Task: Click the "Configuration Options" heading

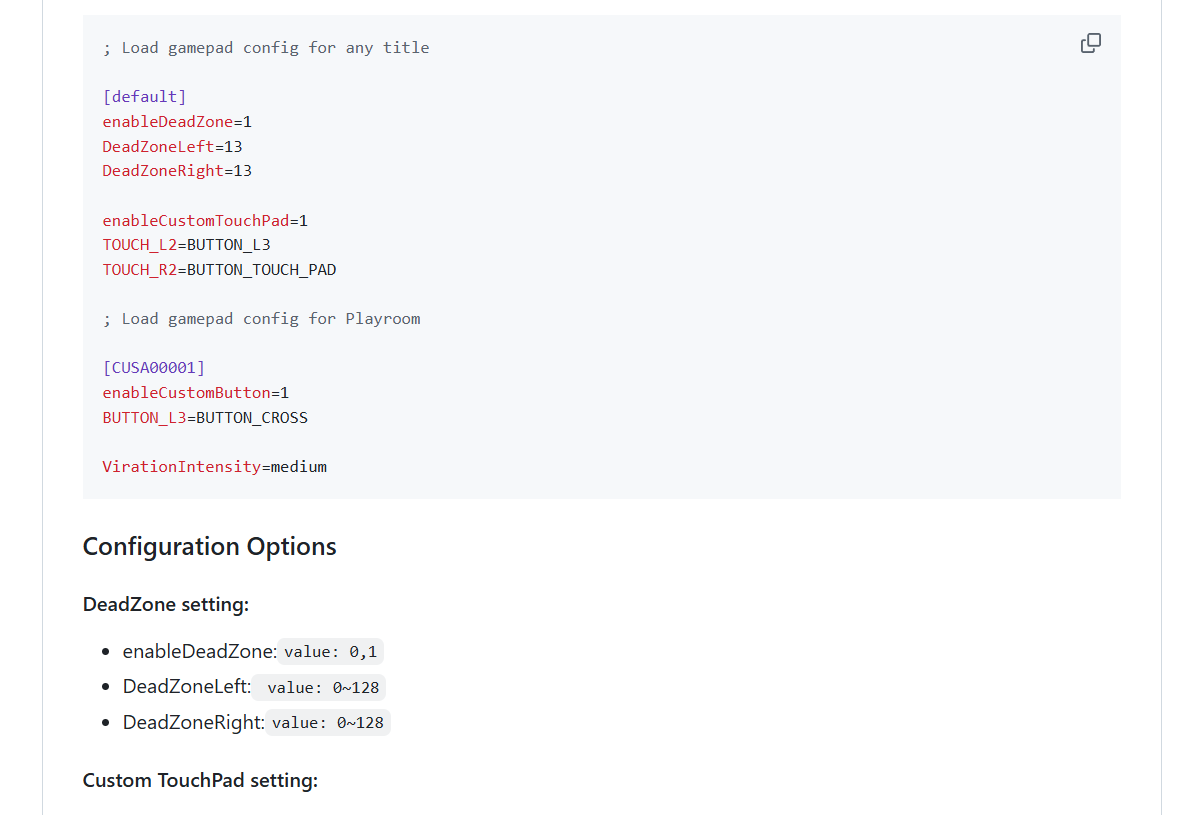Action: click(x=209, y=546)
